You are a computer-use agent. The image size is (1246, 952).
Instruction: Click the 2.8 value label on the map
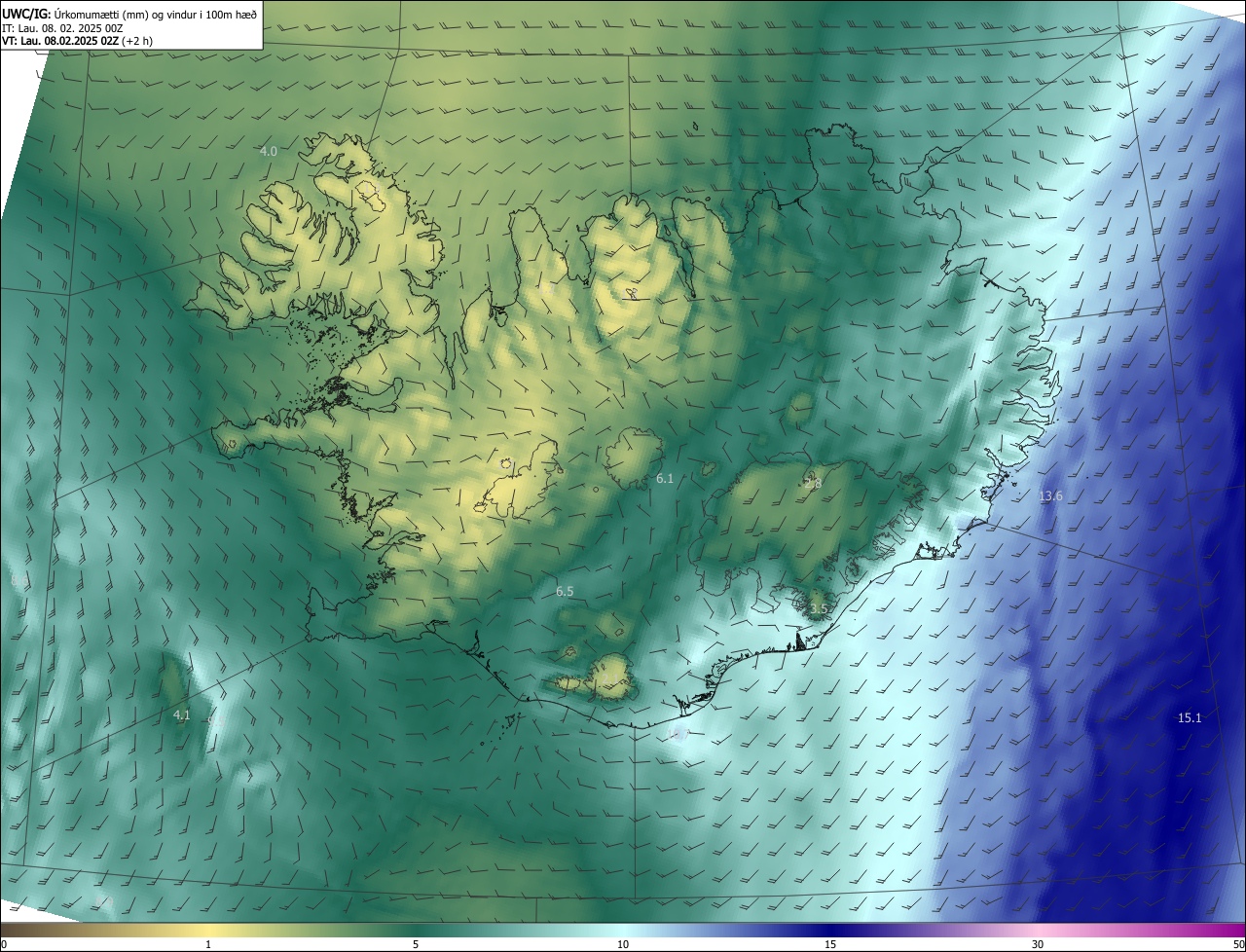point(813,484)
